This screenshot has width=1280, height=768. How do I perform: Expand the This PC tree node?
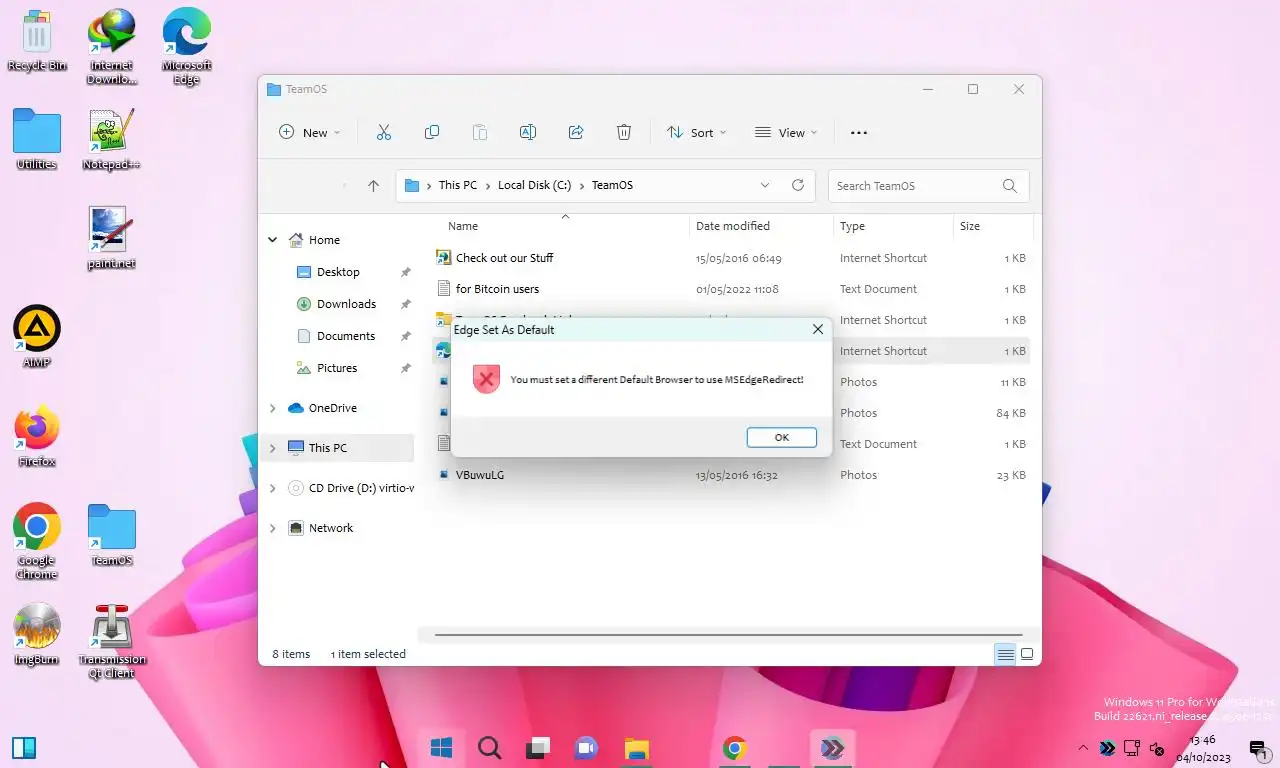[273, 448]
